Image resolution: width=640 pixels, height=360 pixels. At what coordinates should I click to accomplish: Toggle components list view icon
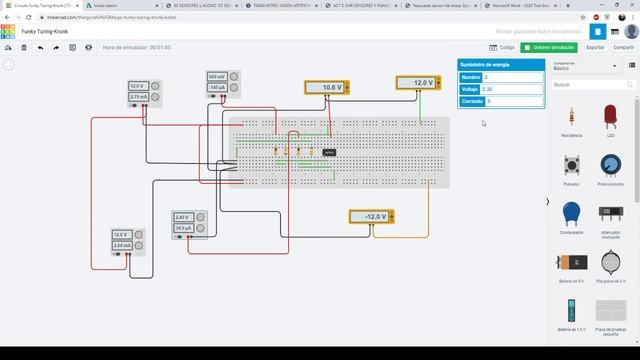(632, 65)
